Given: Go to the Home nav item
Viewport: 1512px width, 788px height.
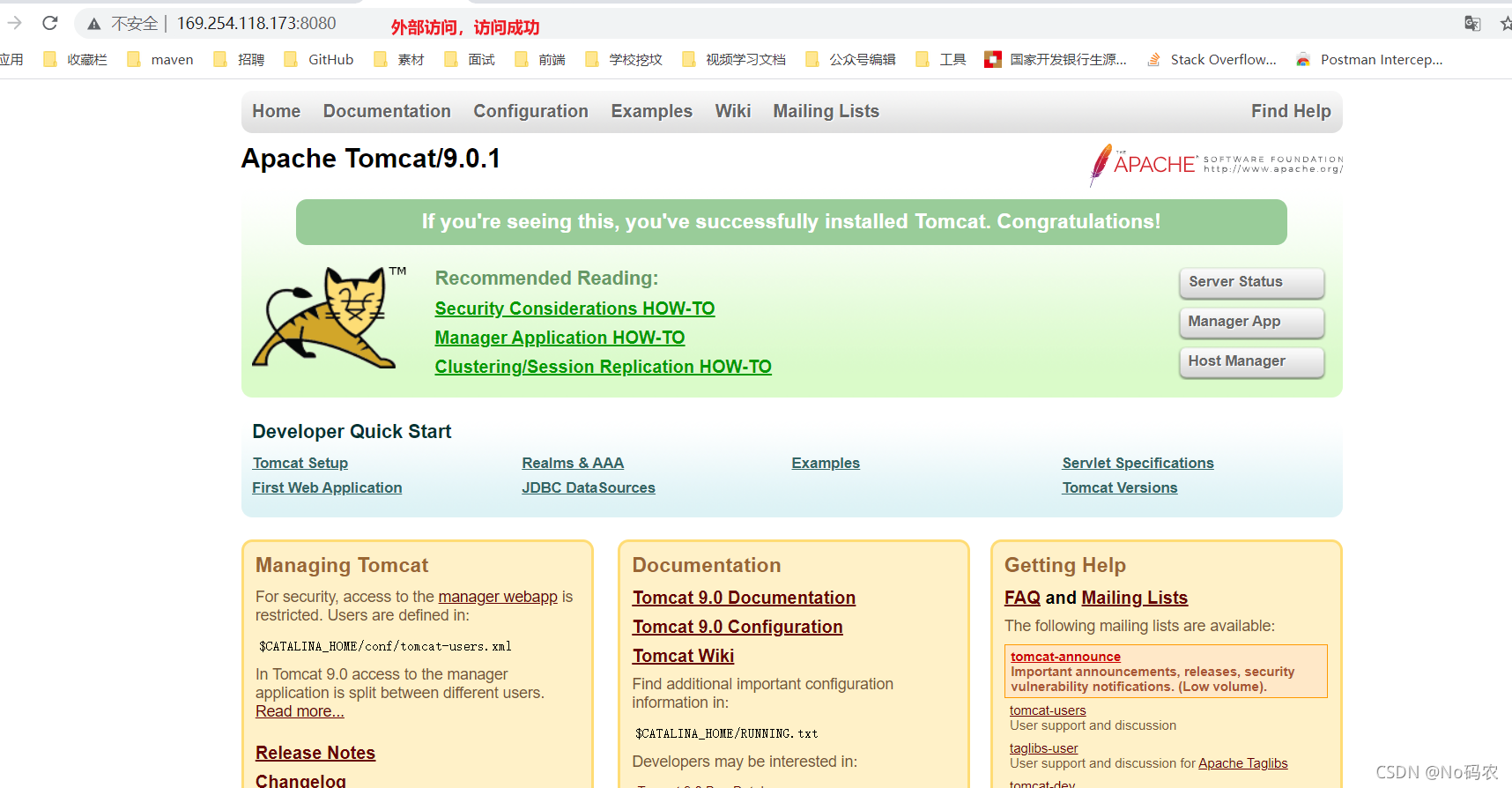Looking at the screenshot, I should click(277, 111).
